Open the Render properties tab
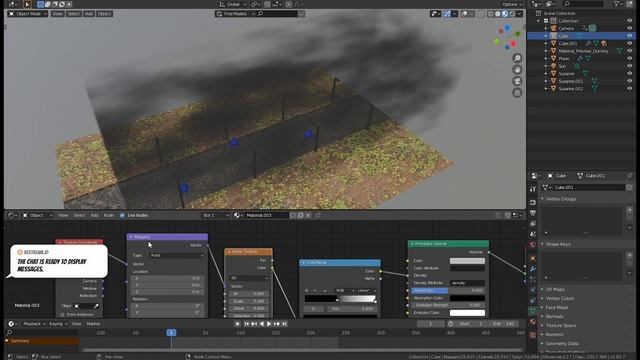 [x=533, y=202]
